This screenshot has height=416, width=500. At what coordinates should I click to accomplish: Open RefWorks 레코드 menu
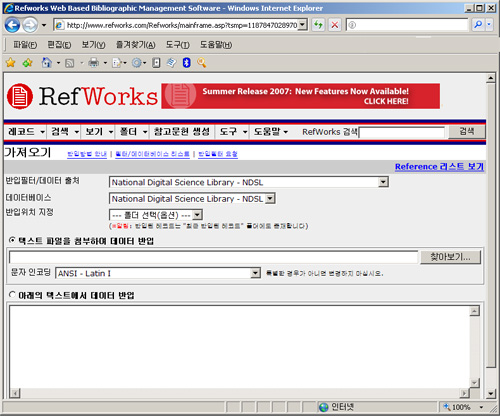(26, 132)
